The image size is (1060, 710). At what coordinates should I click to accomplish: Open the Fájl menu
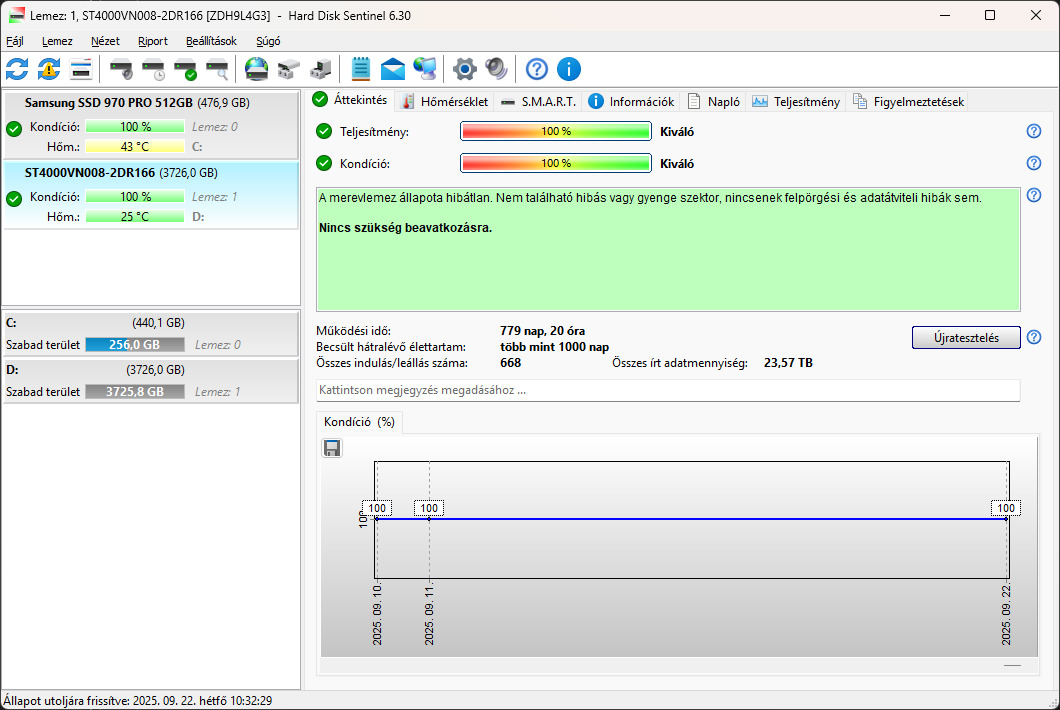click(x=15, y=41)
